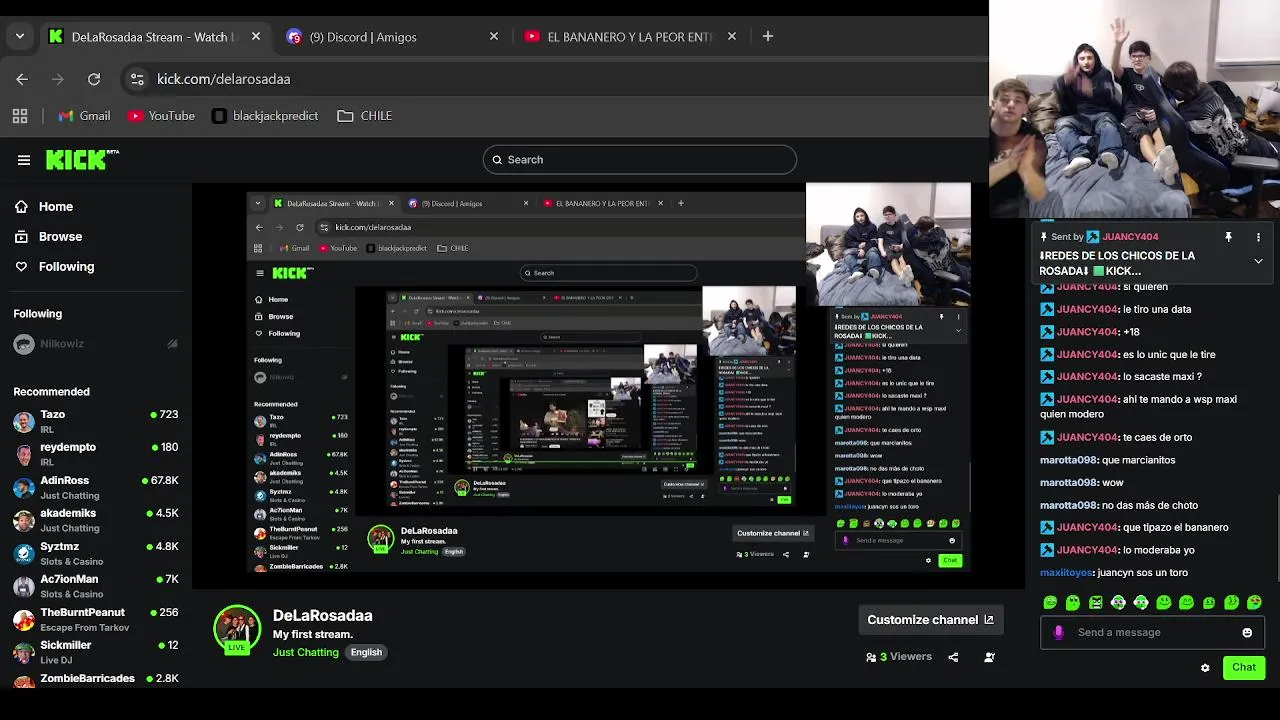Open TheBurntPeanut Escape From Tarkov channel
Screen dimensions: 1280x720
click(96, 619)
